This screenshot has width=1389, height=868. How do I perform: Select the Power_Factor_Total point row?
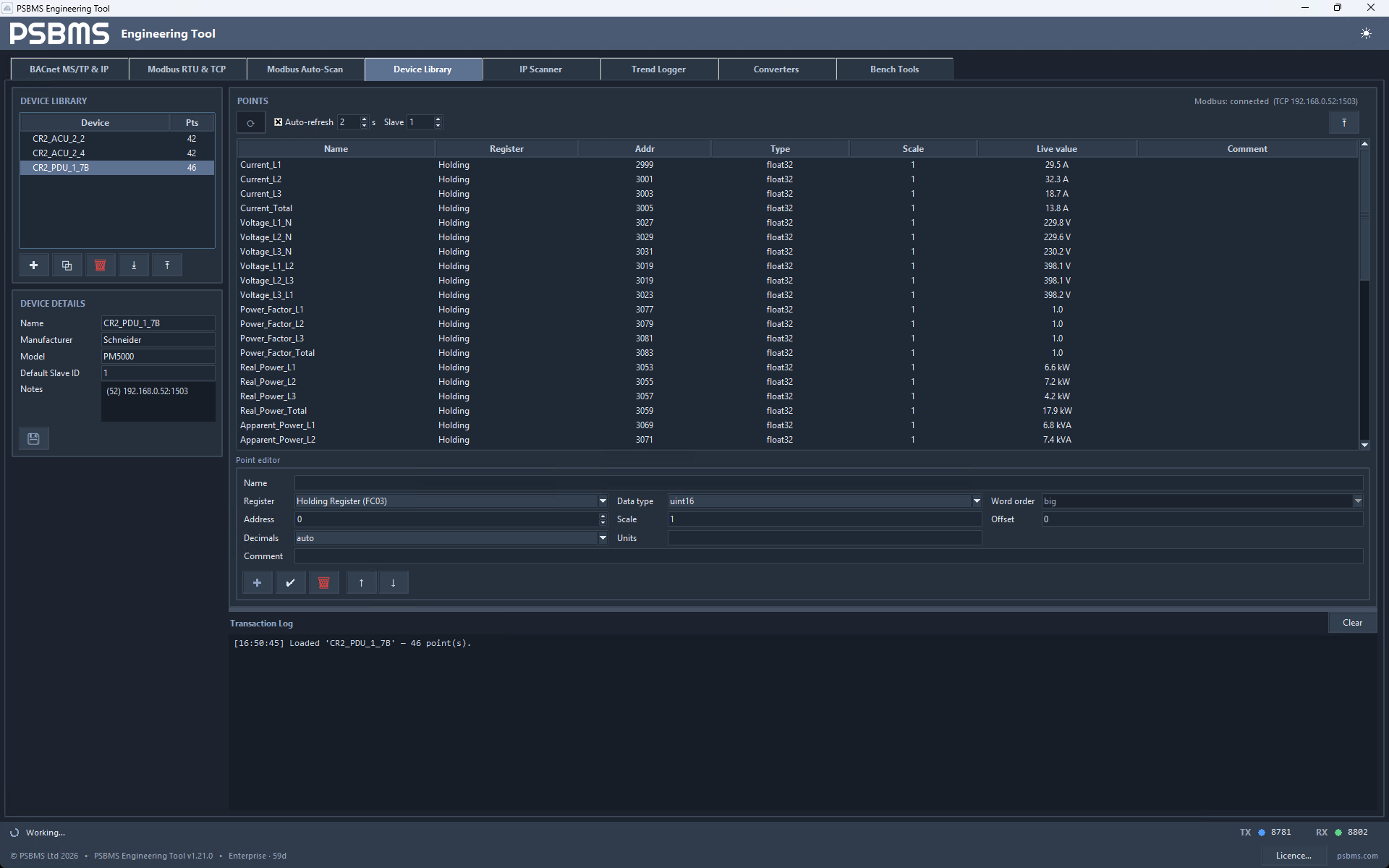tap(797, 353)
